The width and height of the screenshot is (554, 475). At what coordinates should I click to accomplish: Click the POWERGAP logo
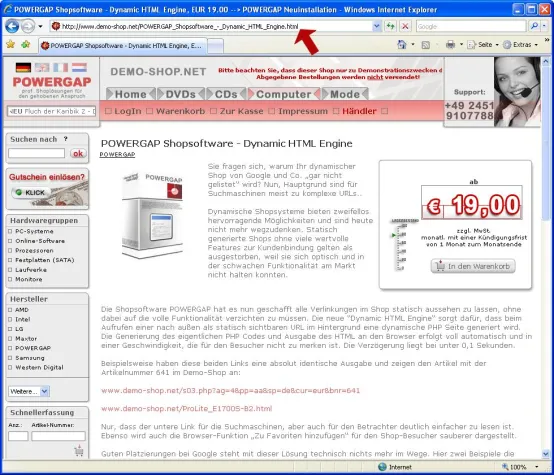tap(52, 82)
